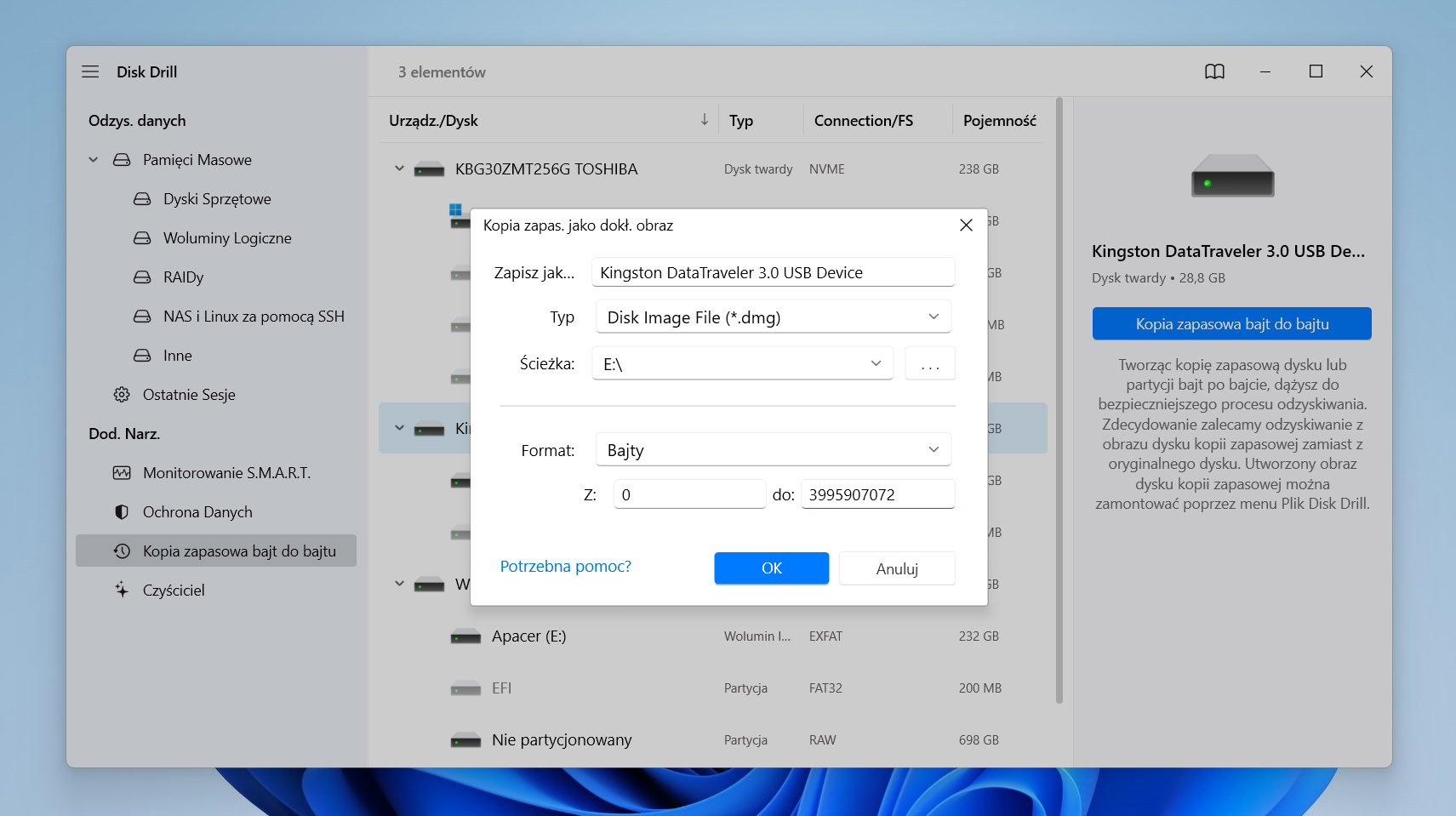Collapse the Kingston disk row chevron
The height and width of the screenshot is (816, 1456).
[x=399, y=429]
